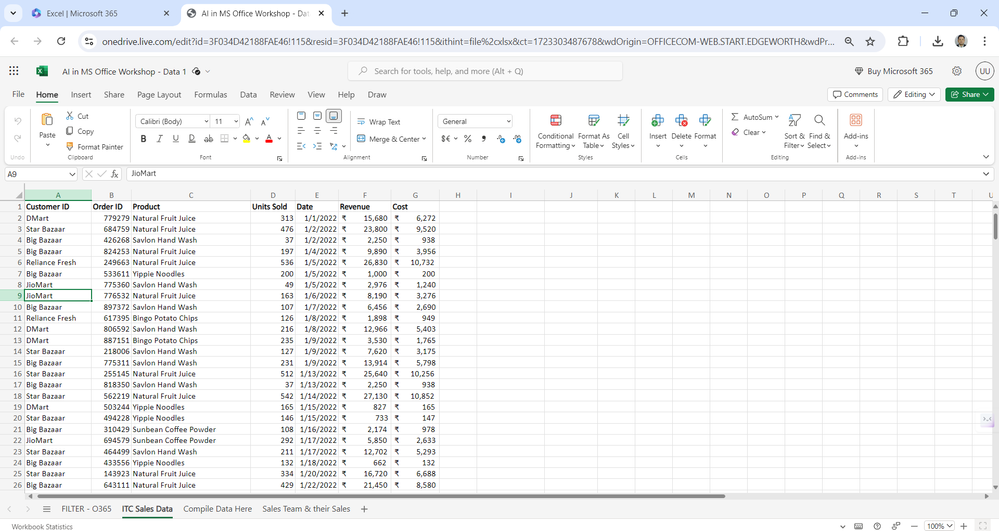Image resolution: width=999 pixels, height=531 pixels.
Task: Open the Editing mode dropdown button
Action: [914, 94]
